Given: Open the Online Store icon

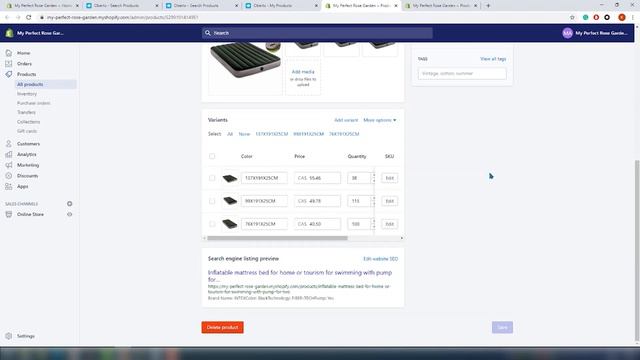Looking at the screenshot, I should coord(9,214).
